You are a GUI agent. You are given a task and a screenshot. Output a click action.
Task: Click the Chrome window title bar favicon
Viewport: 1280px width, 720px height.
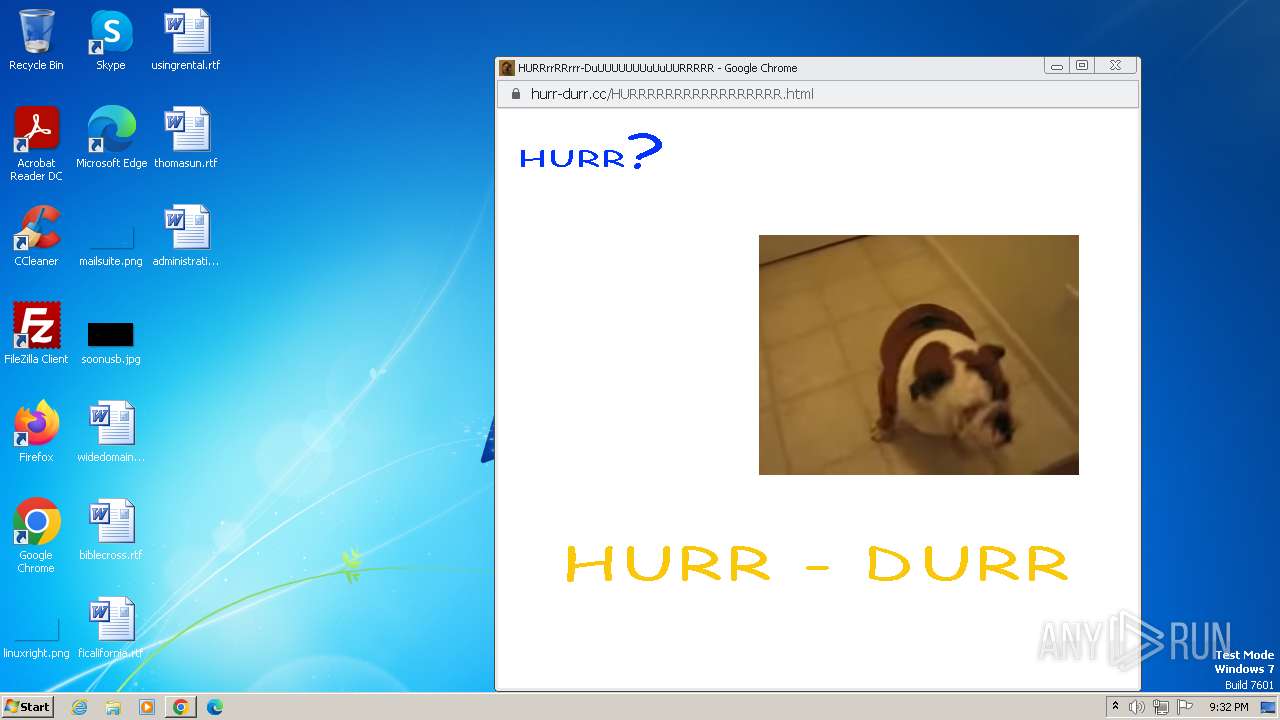pyautogui.click(x=507, y=68)
